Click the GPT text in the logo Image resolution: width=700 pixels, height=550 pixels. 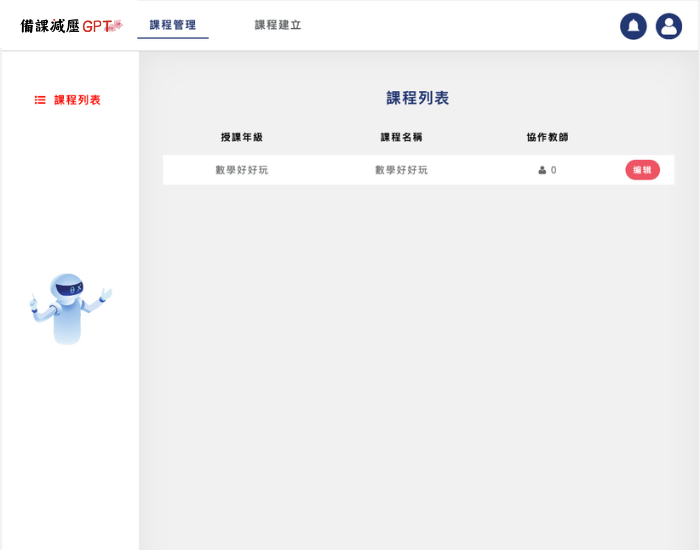tap(97, 26)
